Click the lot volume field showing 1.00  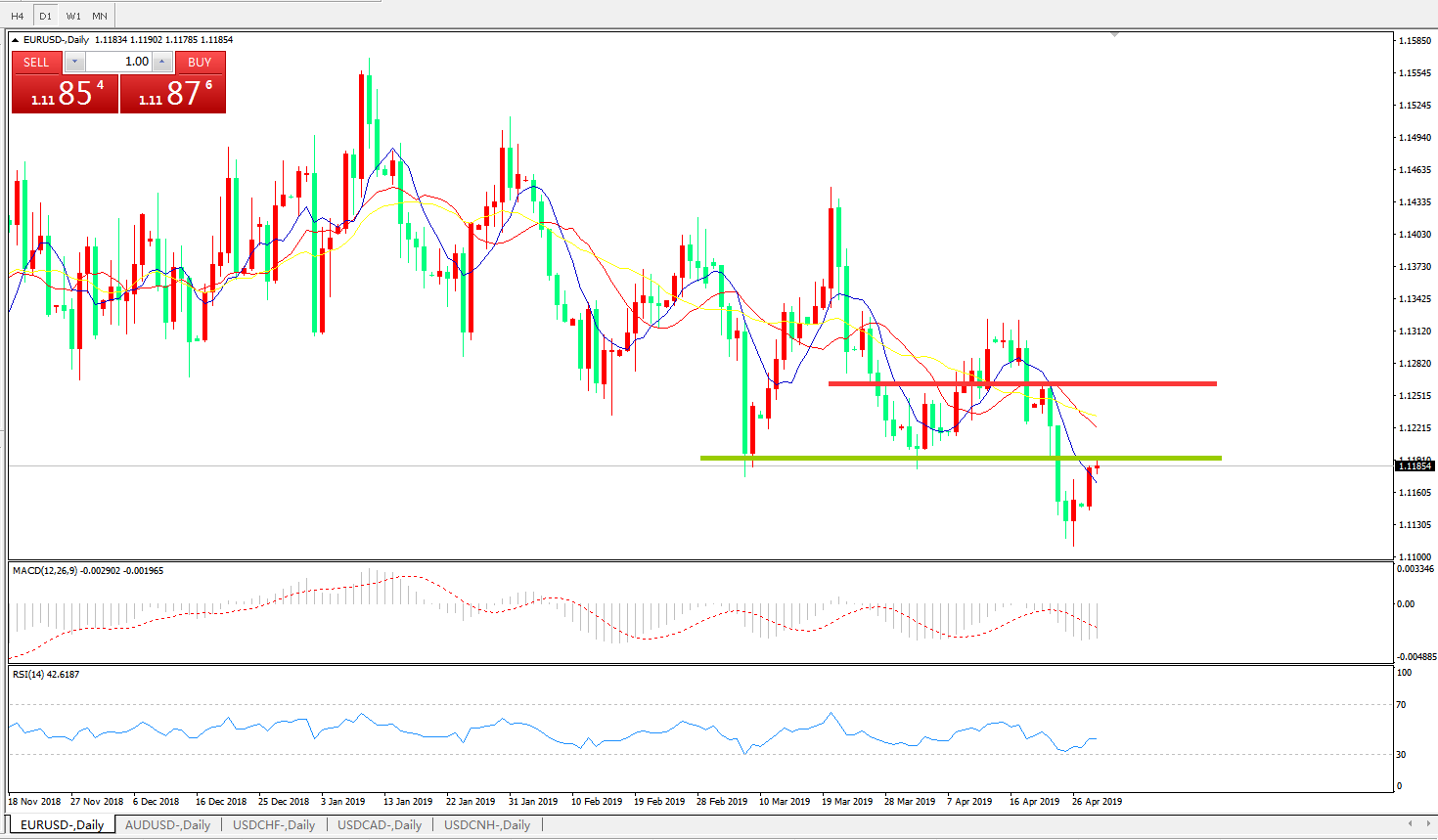119,63
